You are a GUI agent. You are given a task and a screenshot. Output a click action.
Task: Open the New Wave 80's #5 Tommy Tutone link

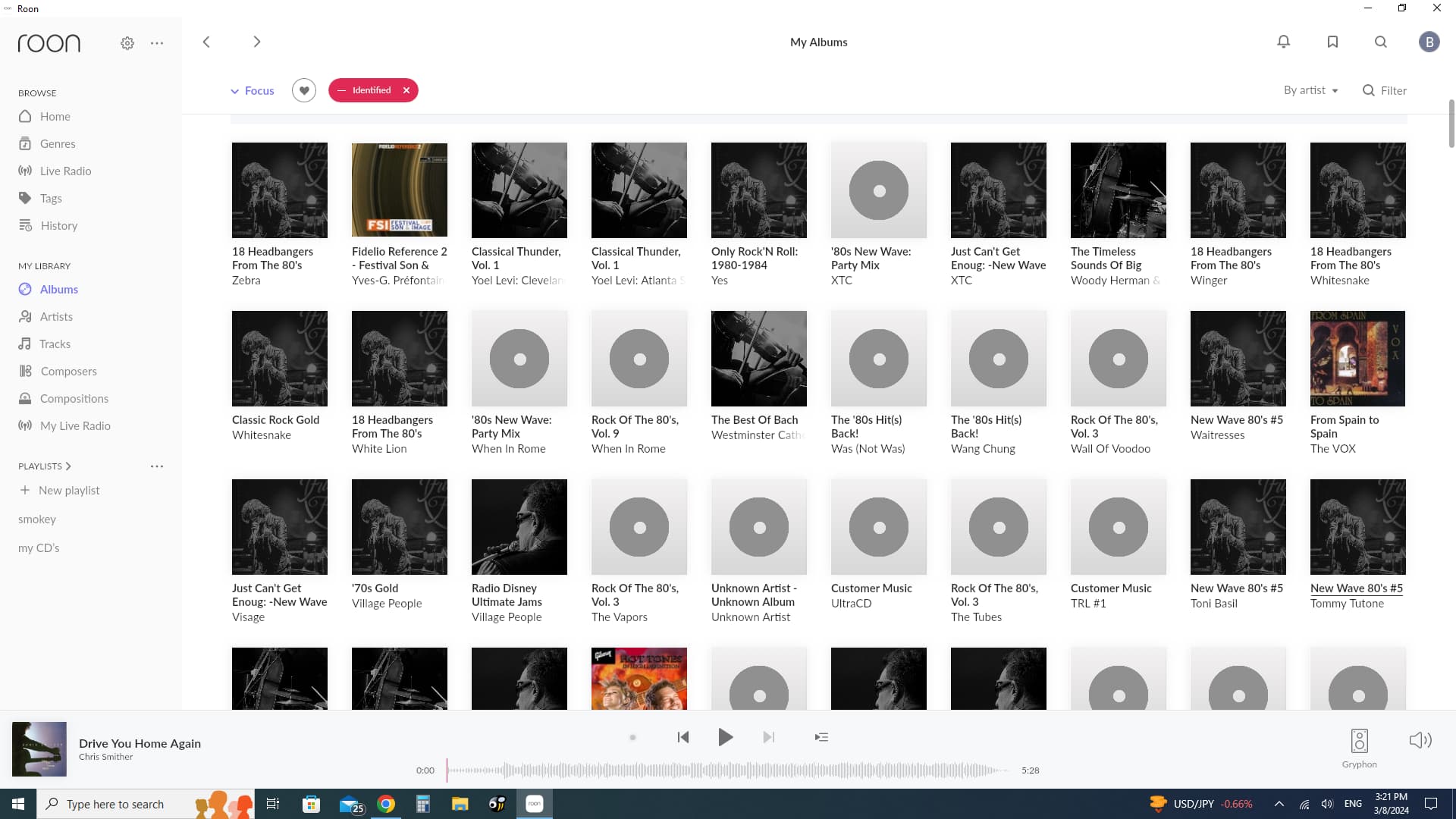1356,588
